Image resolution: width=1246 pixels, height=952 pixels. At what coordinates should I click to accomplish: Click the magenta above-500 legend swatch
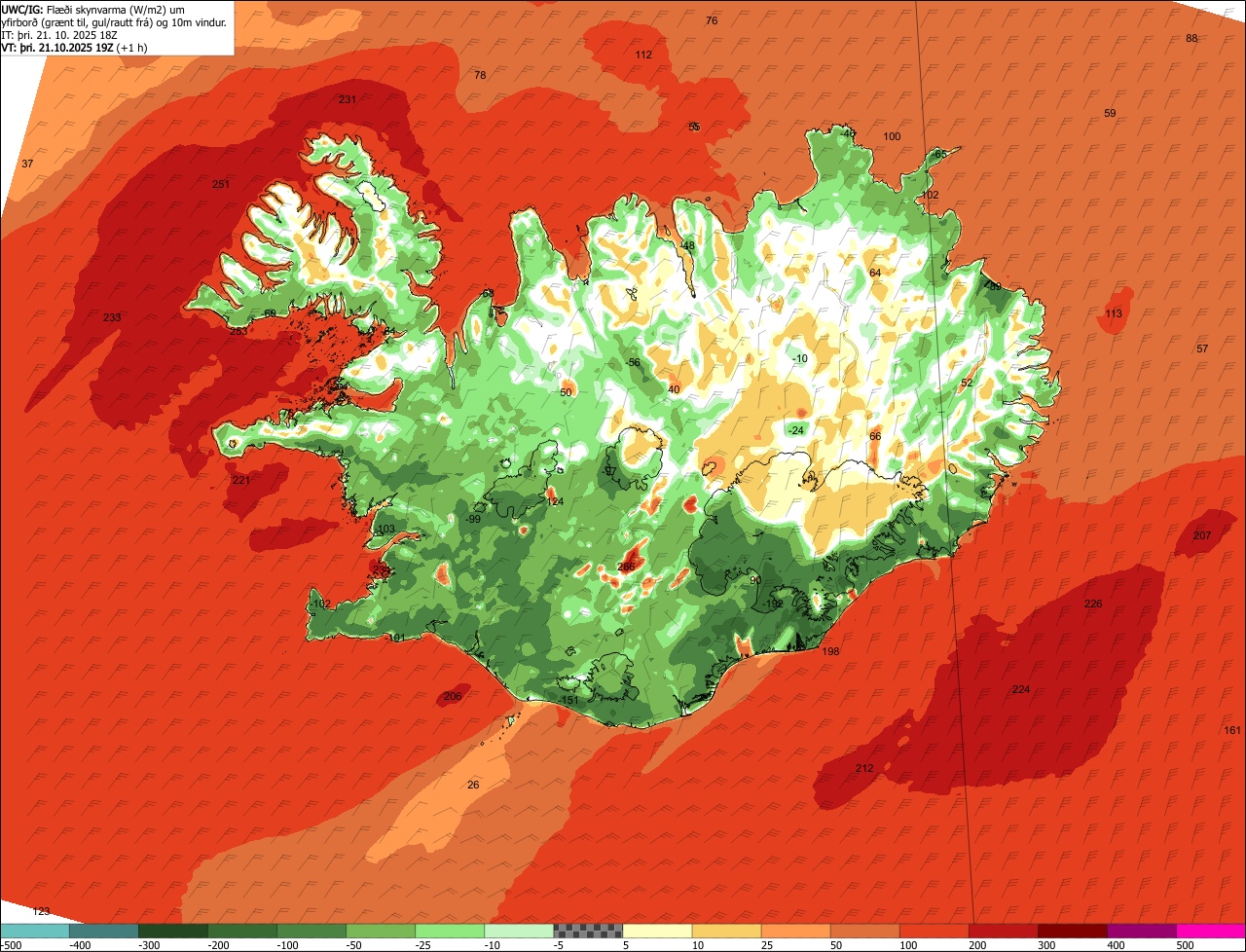(1211, 931)
